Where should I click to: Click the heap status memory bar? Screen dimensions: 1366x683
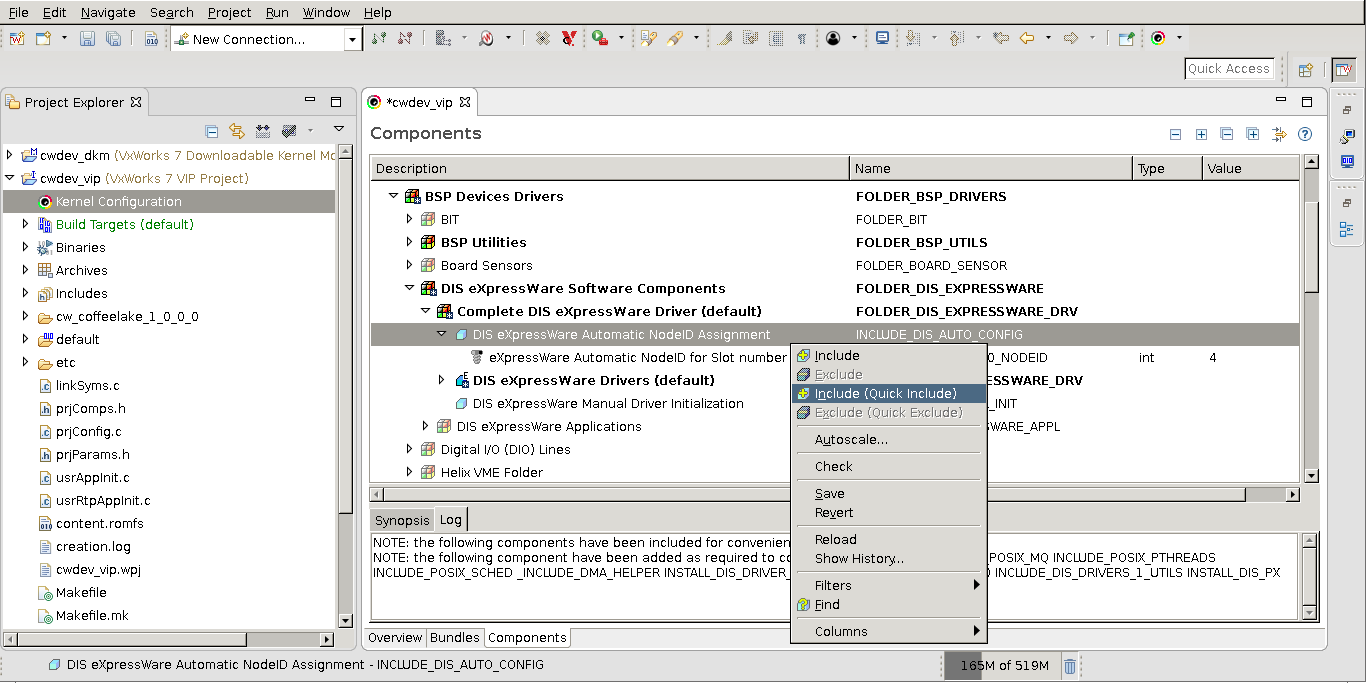1003,665
